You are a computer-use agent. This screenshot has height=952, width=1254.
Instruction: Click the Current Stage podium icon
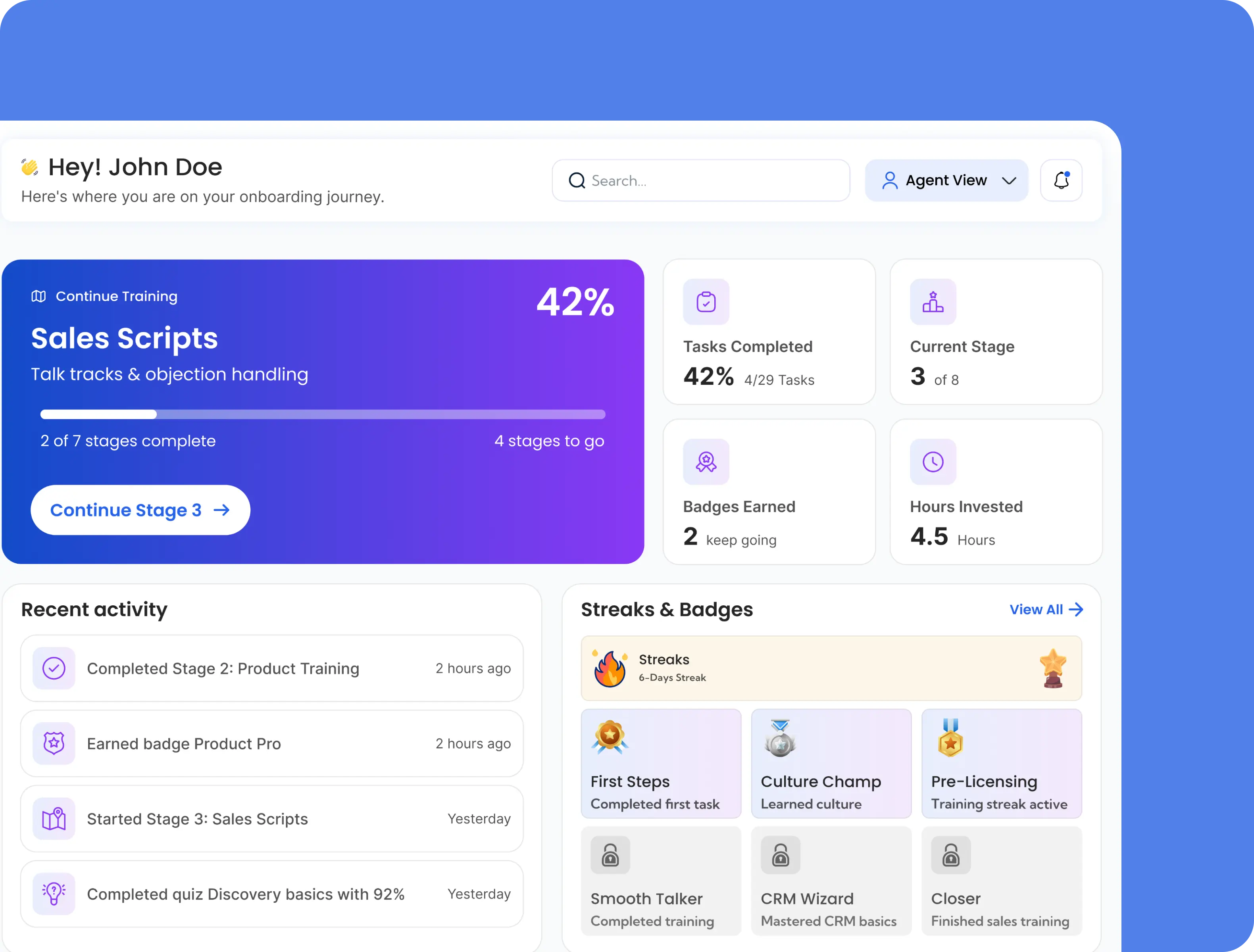point(933,301)
